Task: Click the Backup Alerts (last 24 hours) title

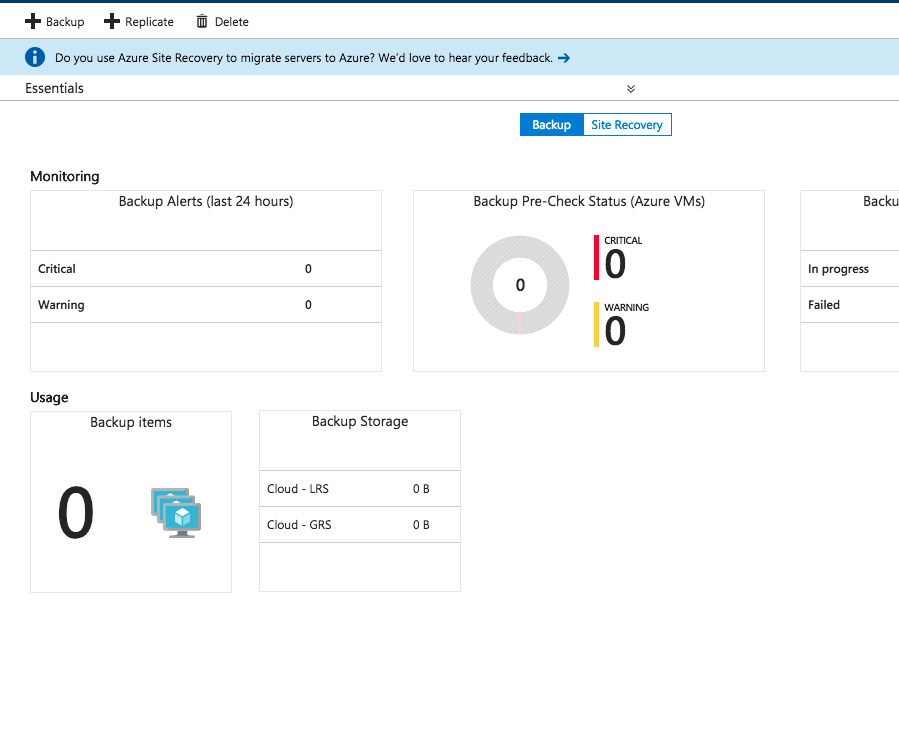Action: [206, 201]
